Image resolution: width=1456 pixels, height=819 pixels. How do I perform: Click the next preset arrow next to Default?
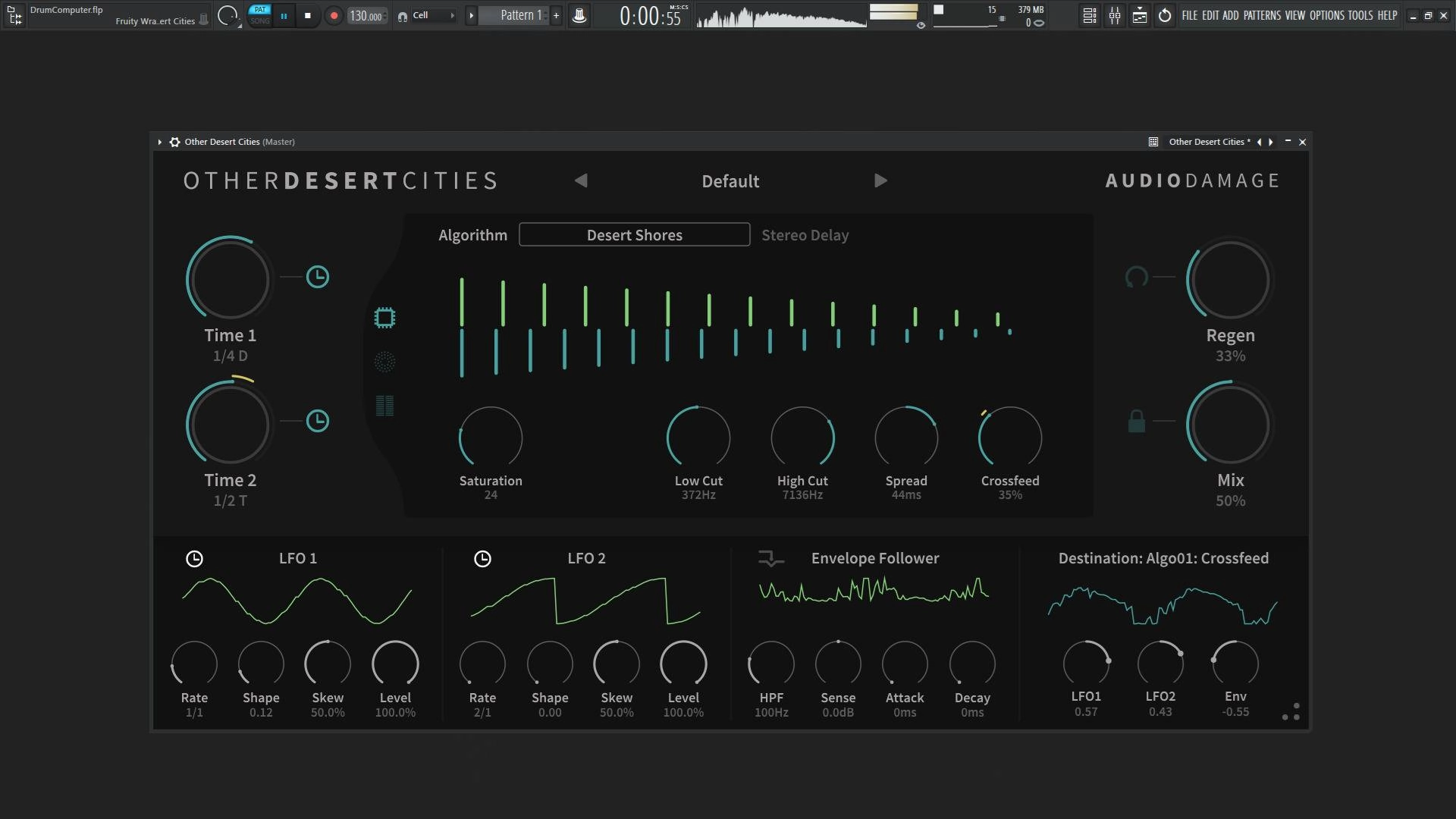coord(880,180)
